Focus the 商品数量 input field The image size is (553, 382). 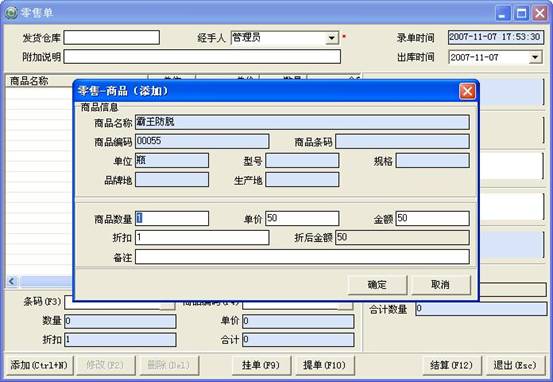click(172, 218)
